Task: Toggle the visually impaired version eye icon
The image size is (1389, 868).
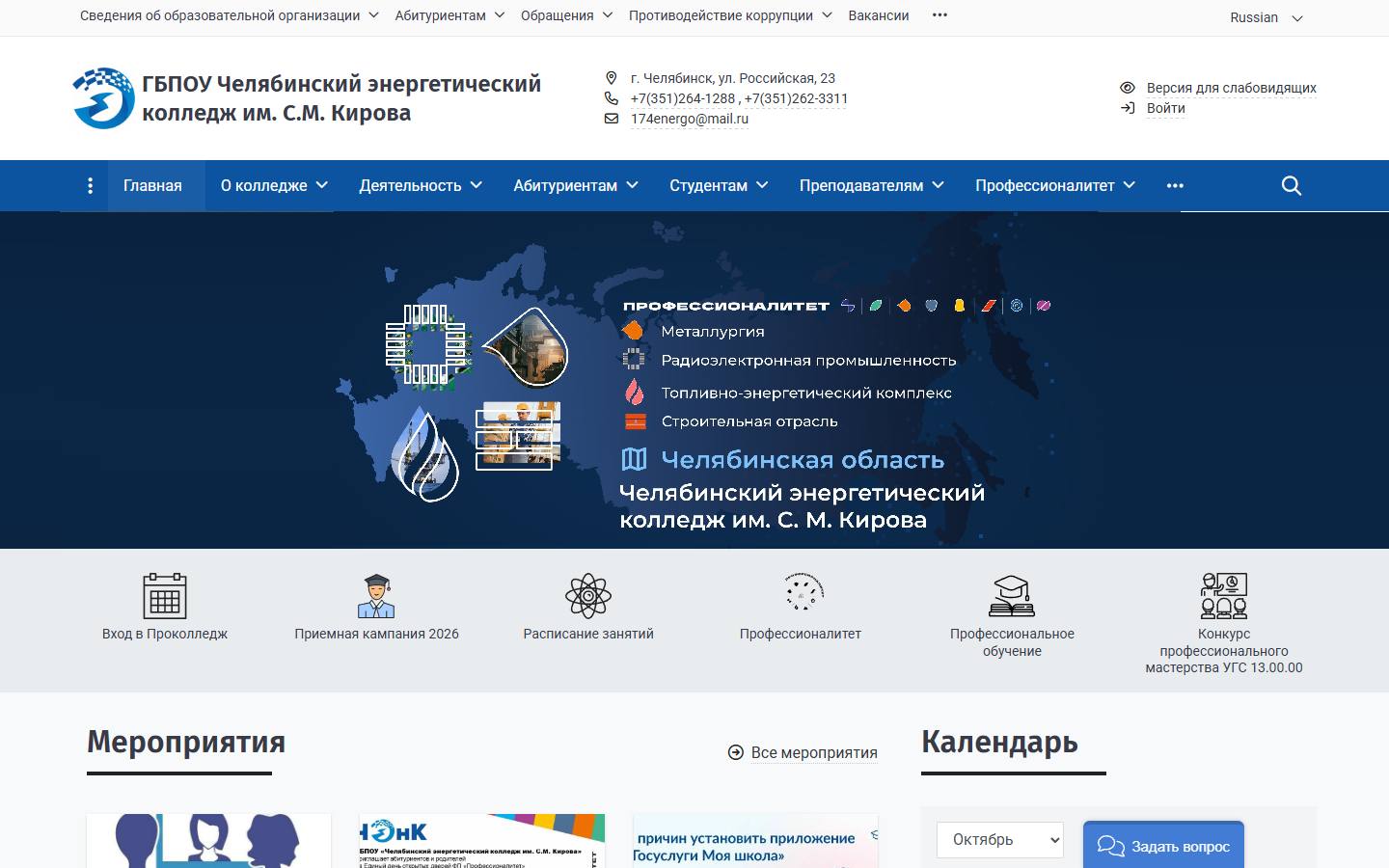Action: click(x=1128, y=88)
